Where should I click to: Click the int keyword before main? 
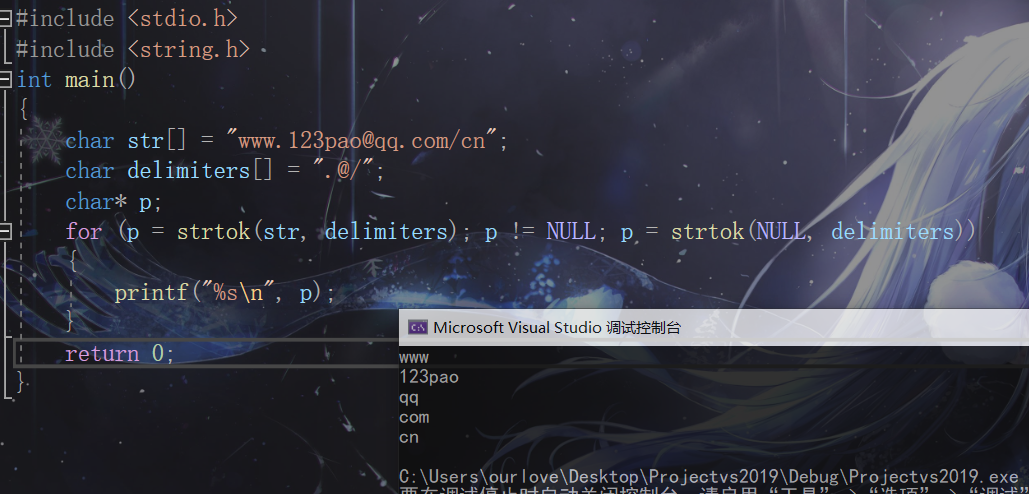coord(33,80)
